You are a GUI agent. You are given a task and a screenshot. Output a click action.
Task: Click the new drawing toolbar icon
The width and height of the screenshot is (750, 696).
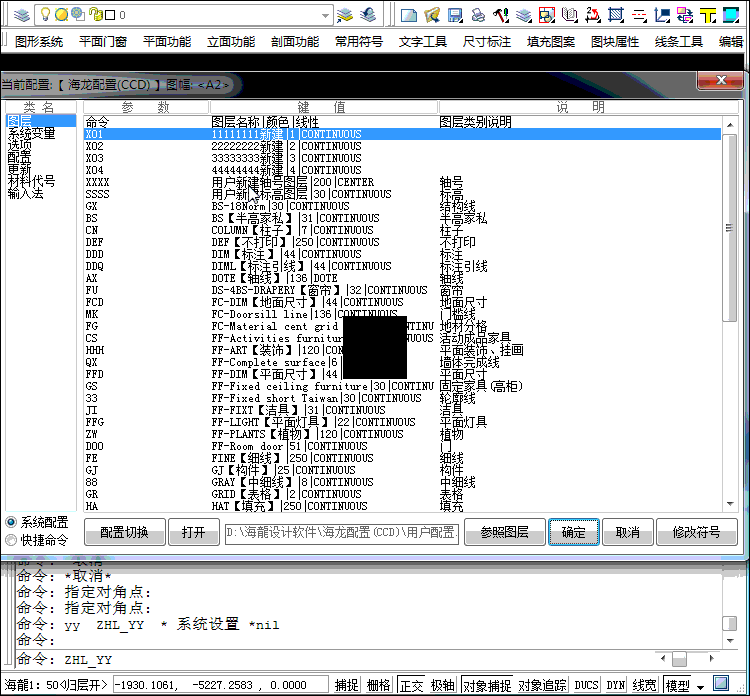(x=408, y=16)
